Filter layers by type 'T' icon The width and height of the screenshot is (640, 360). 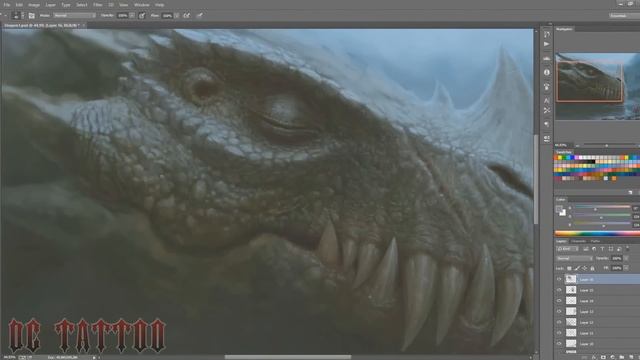[602, 249]
